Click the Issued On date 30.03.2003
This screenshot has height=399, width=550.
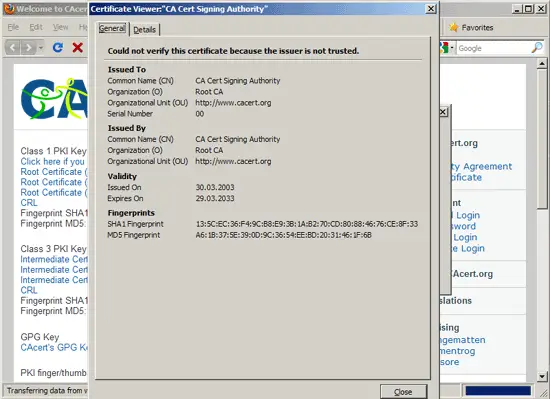pyautogui.click(x=215, y=187)
